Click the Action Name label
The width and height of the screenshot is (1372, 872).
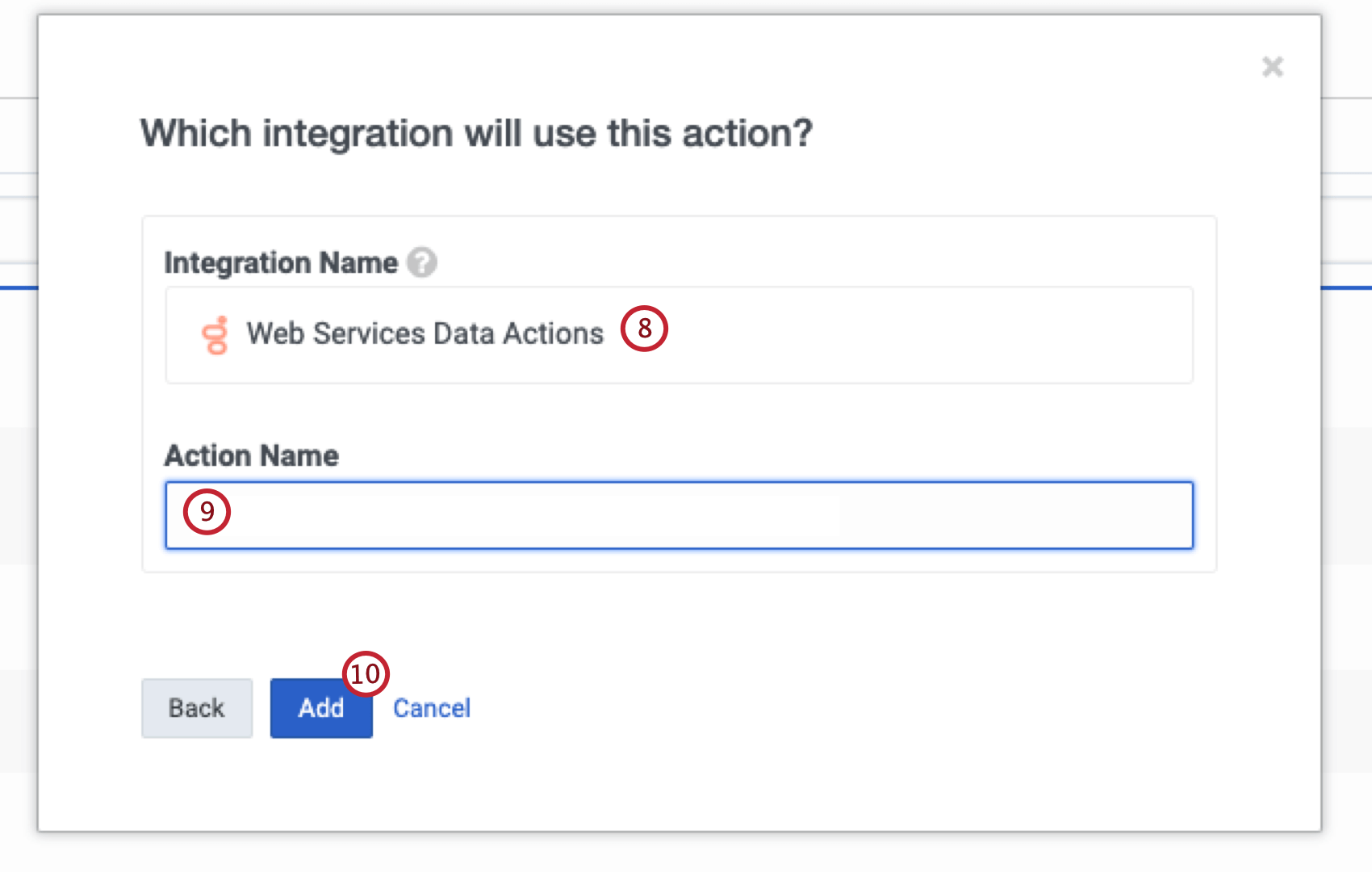251,455
